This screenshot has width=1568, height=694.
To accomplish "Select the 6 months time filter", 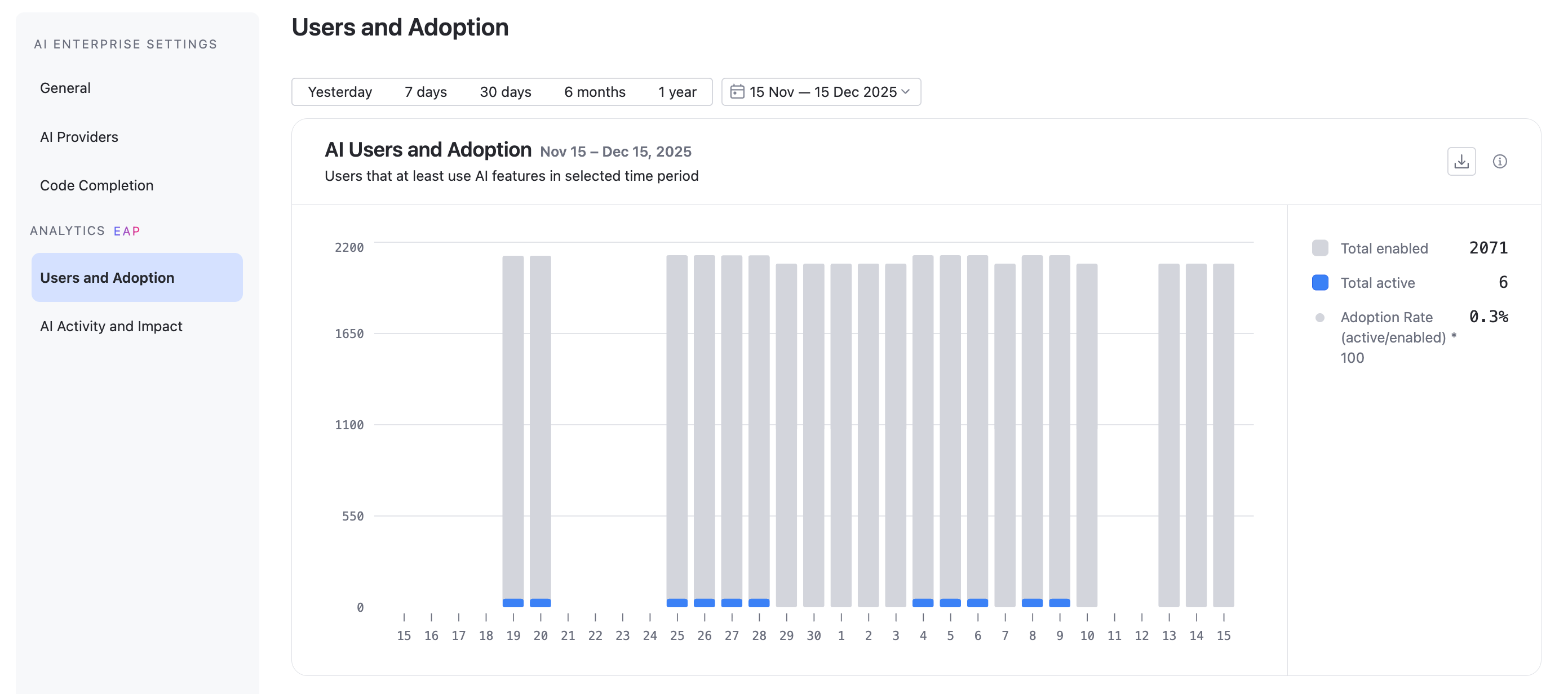I will tap(594, 91).
